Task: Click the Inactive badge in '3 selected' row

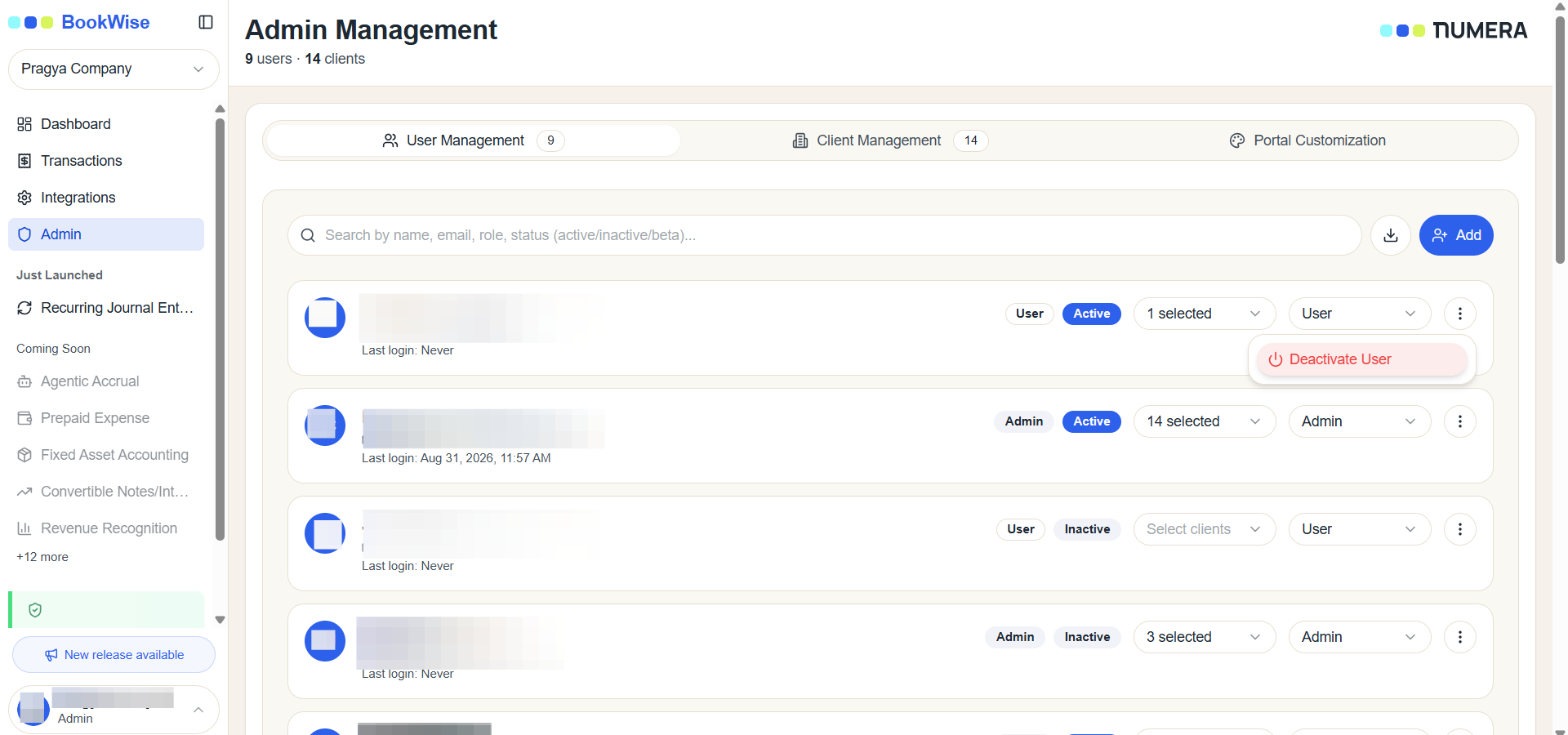Action: (x=1087, y=637)
